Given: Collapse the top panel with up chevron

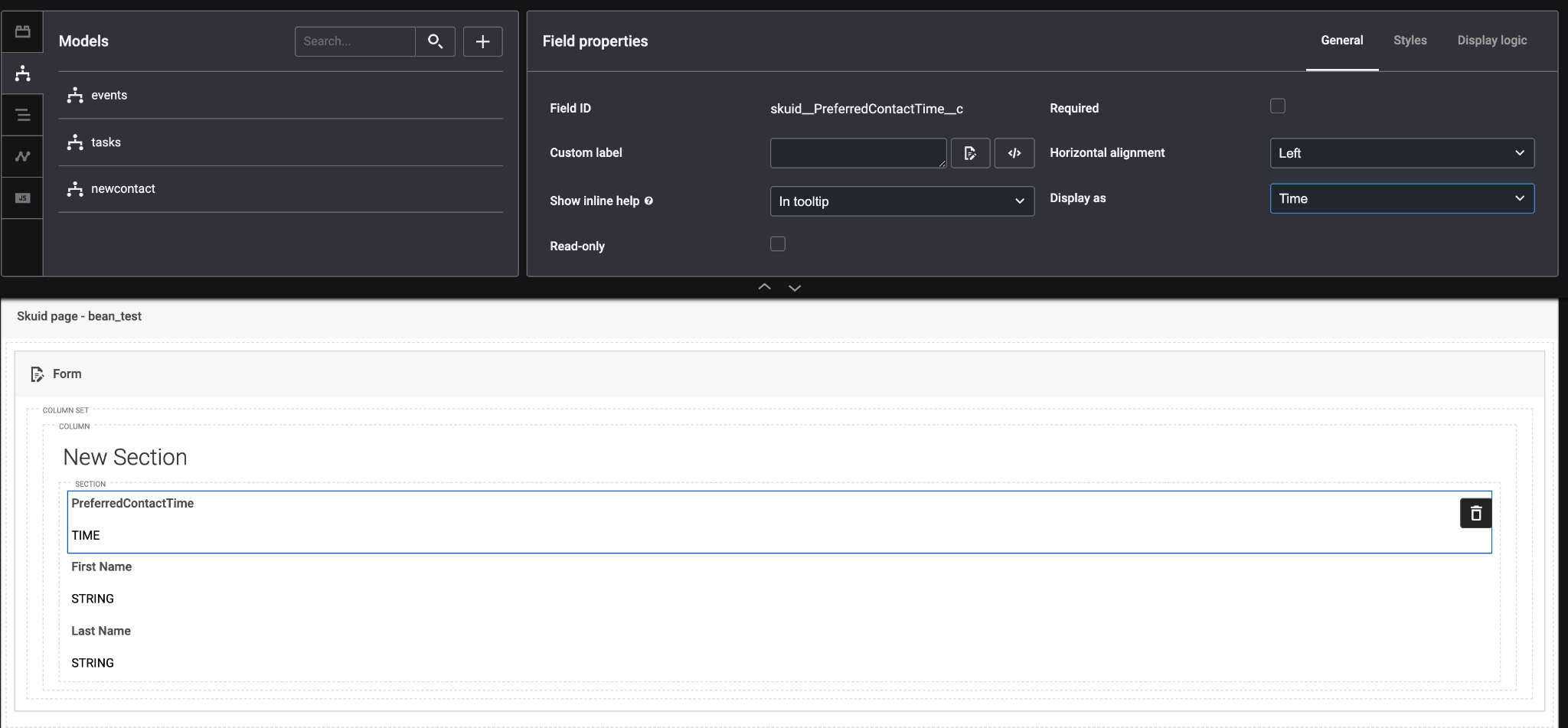Looking at the screenshot, I should 764,287.
